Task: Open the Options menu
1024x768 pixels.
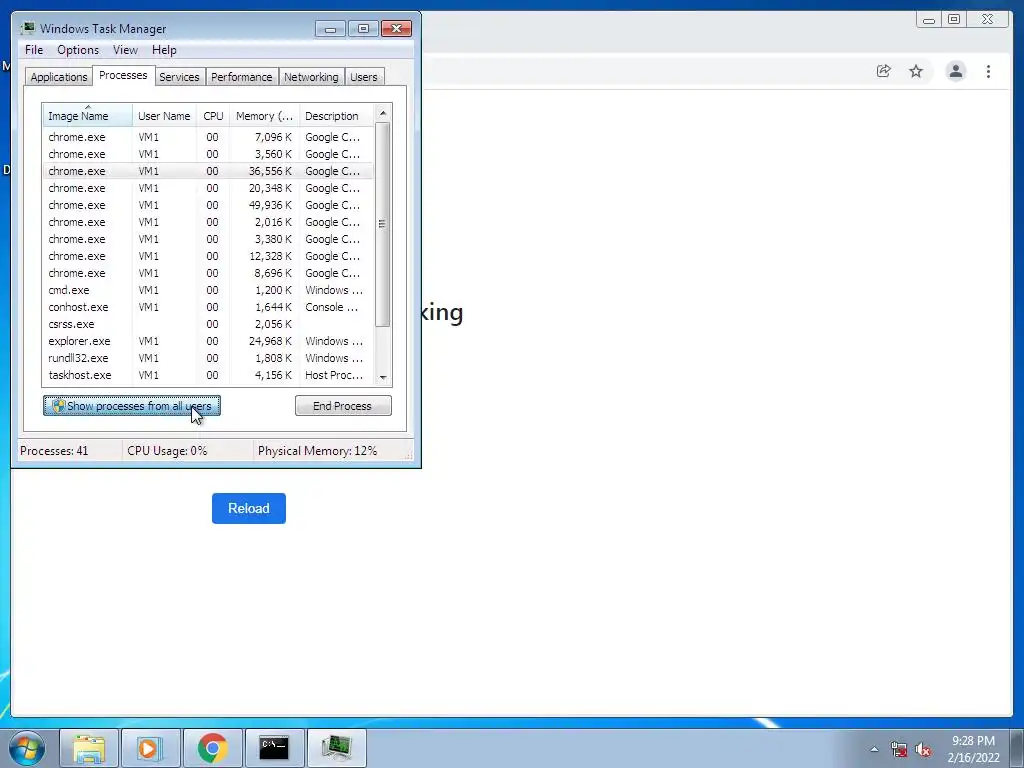Action: pyautogui.click(x=78, y=50)
